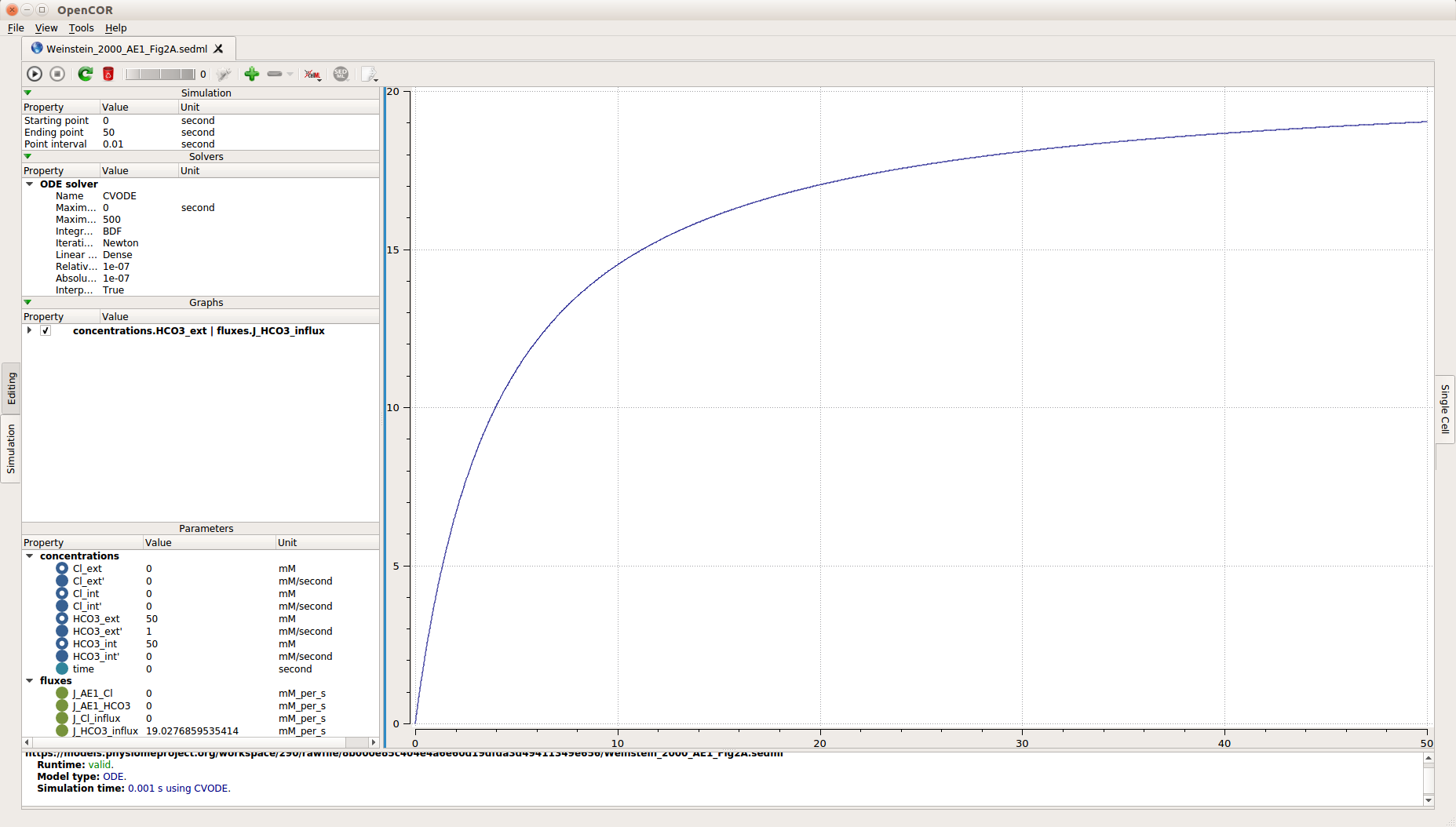Switch to the Editing side tab
The height and width of the screenshot is (827, 1456).
[x=11, y=388]
